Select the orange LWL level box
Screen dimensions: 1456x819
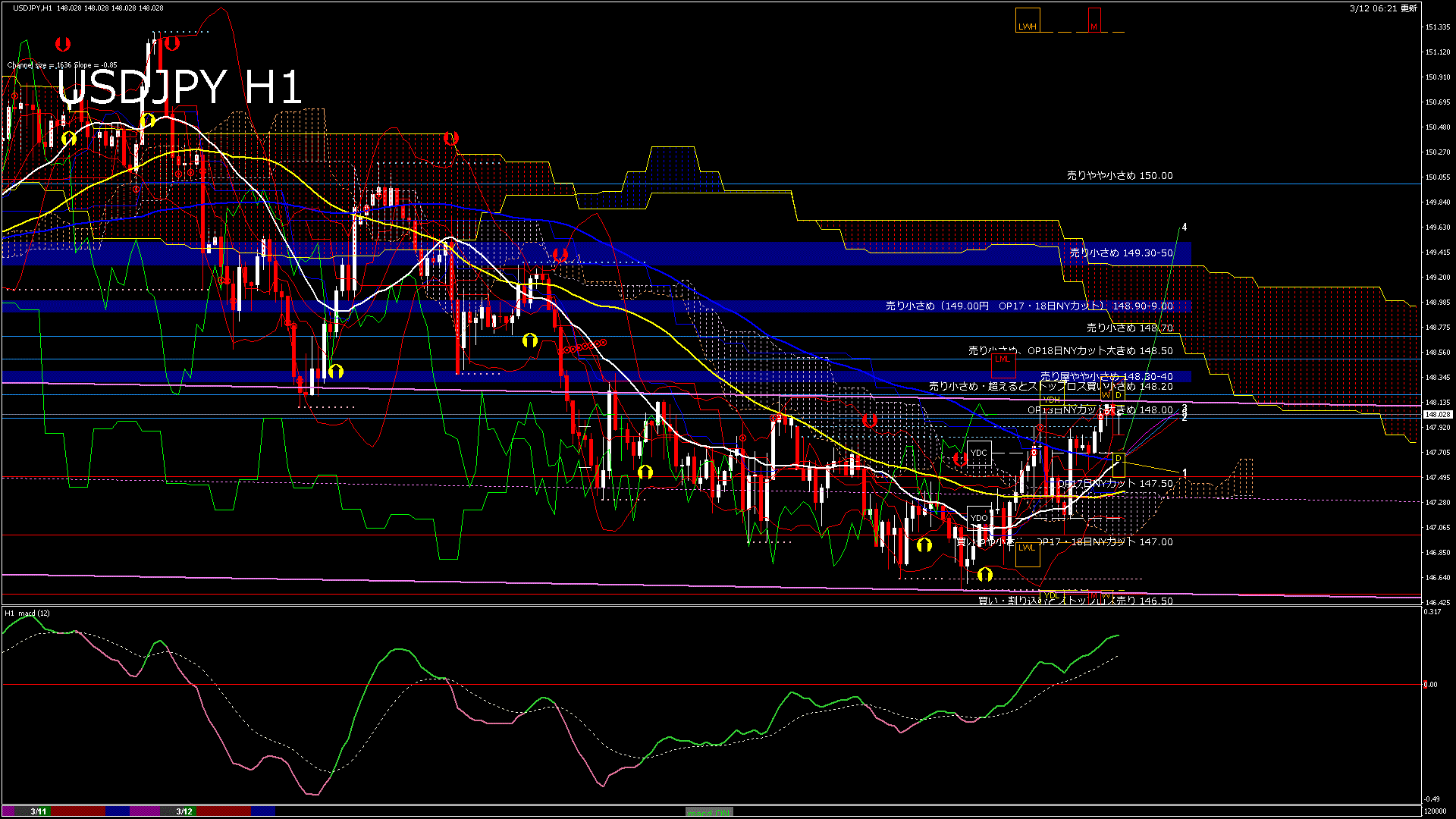tap(1027, 553)
